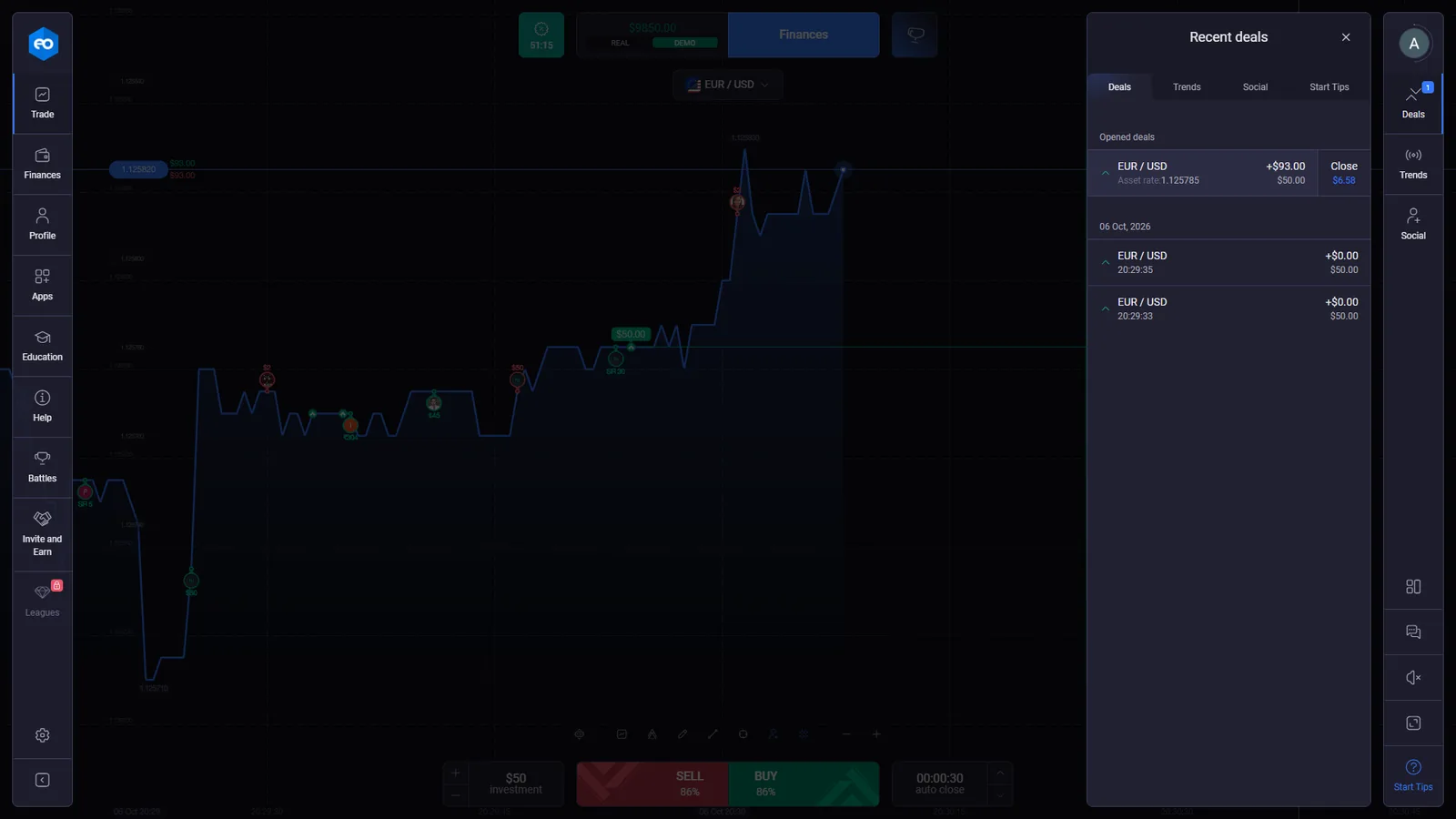Click the Finances button at top

coord(804,35)
